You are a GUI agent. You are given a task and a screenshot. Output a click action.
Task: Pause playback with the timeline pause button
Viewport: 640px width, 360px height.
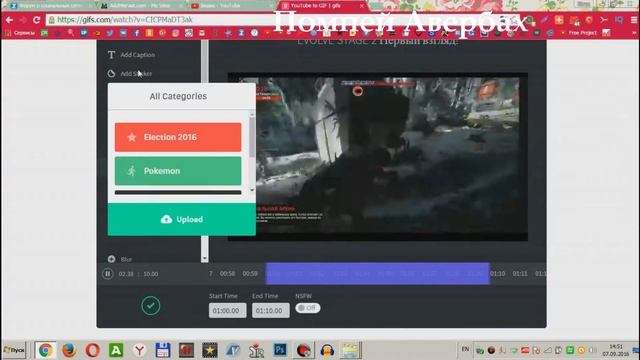[107, 273]
